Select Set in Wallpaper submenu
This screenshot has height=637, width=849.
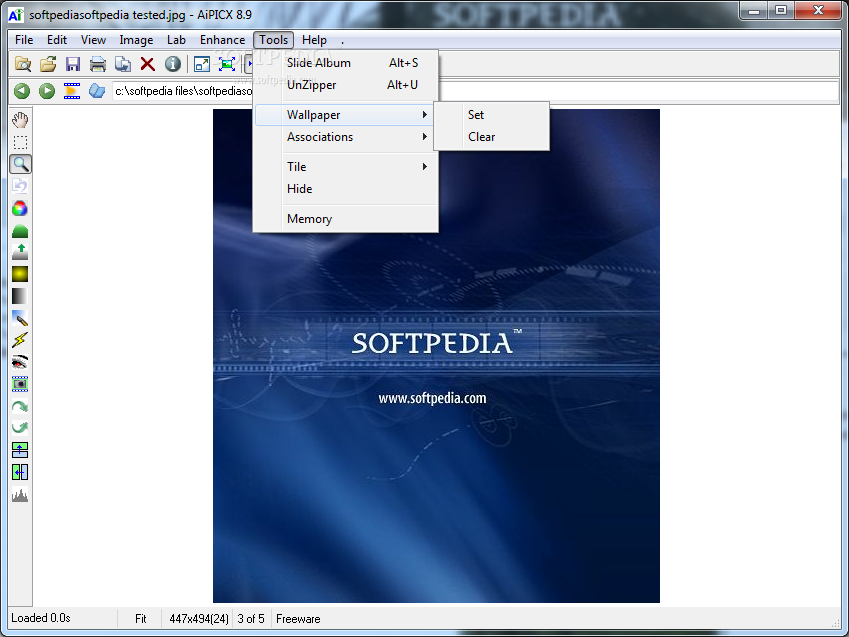click(491, 115)
